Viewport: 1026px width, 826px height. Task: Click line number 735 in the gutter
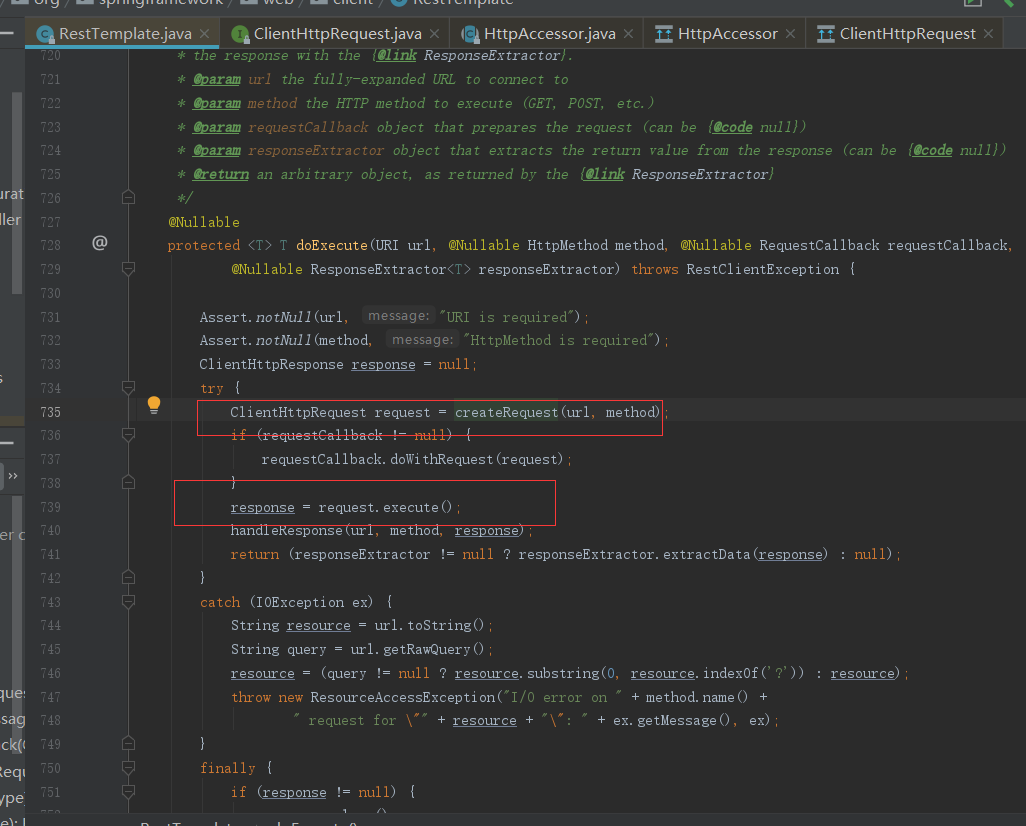click(x=50, y=412)
